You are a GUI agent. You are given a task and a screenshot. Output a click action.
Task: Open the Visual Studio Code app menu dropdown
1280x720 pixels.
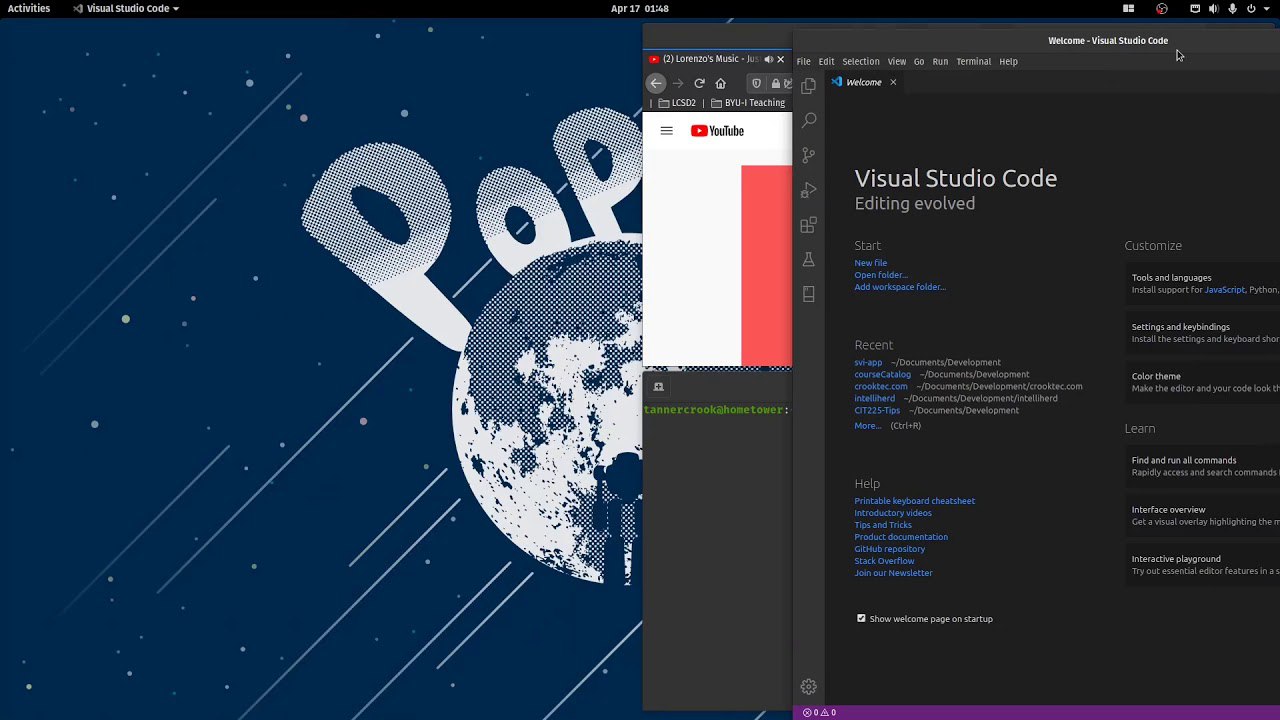click(x=126, y=9)
